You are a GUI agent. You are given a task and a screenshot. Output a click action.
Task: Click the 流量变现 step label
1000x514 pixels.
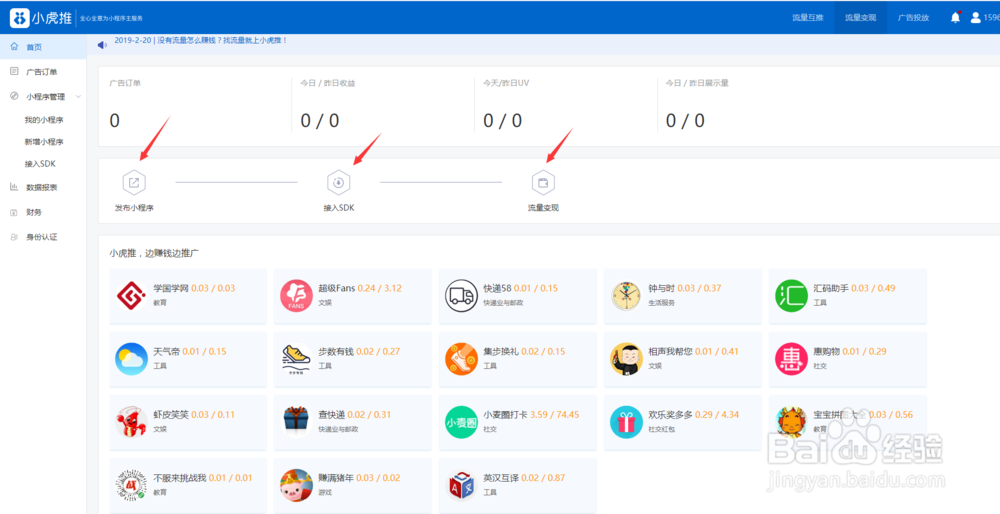[543, 208]
